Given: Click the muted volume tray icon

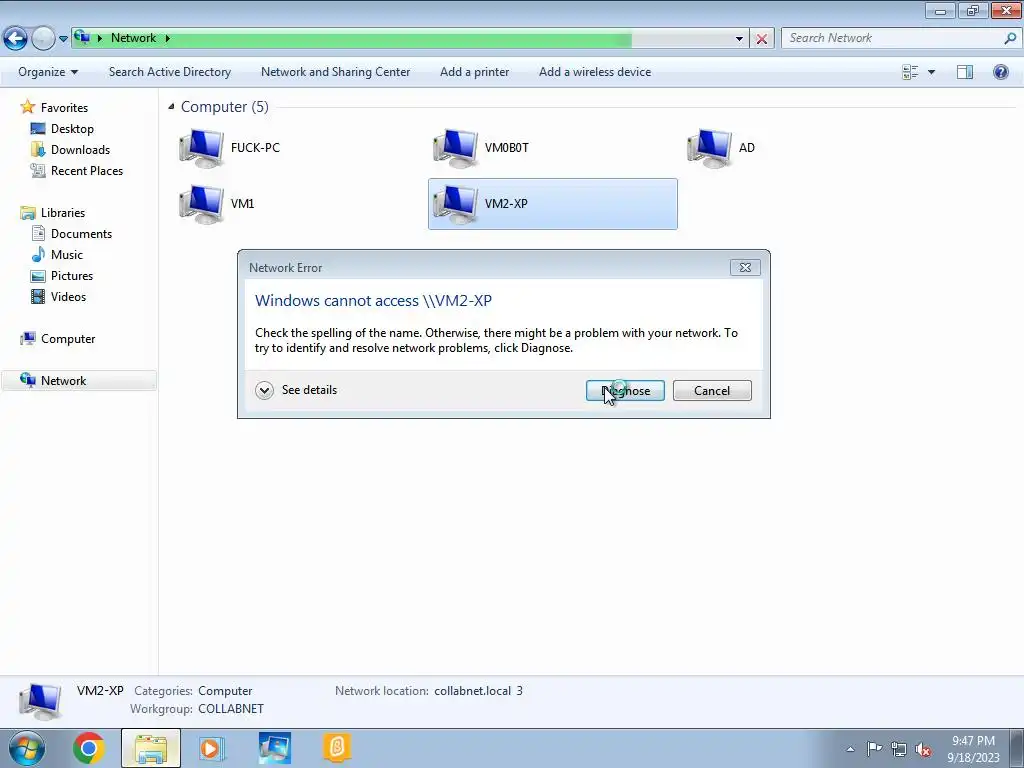Looking at the screenshot, I should [x=923, y=749].
